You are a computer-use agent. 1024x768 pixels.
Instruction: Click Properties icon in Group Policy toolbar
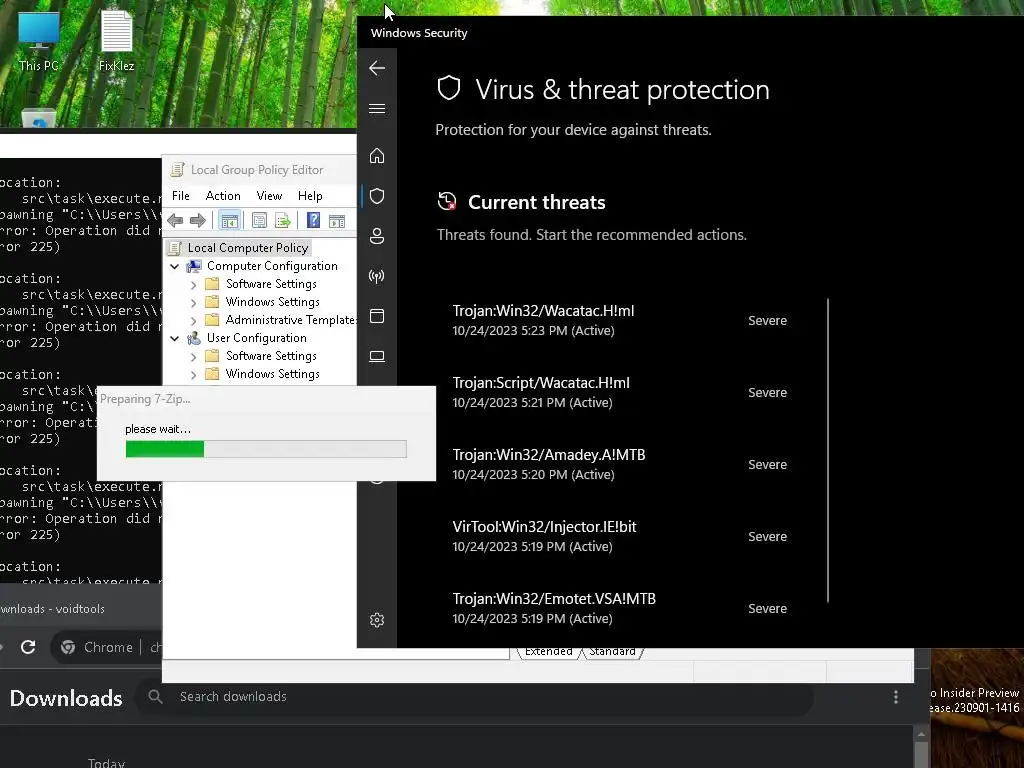(259, 221)
